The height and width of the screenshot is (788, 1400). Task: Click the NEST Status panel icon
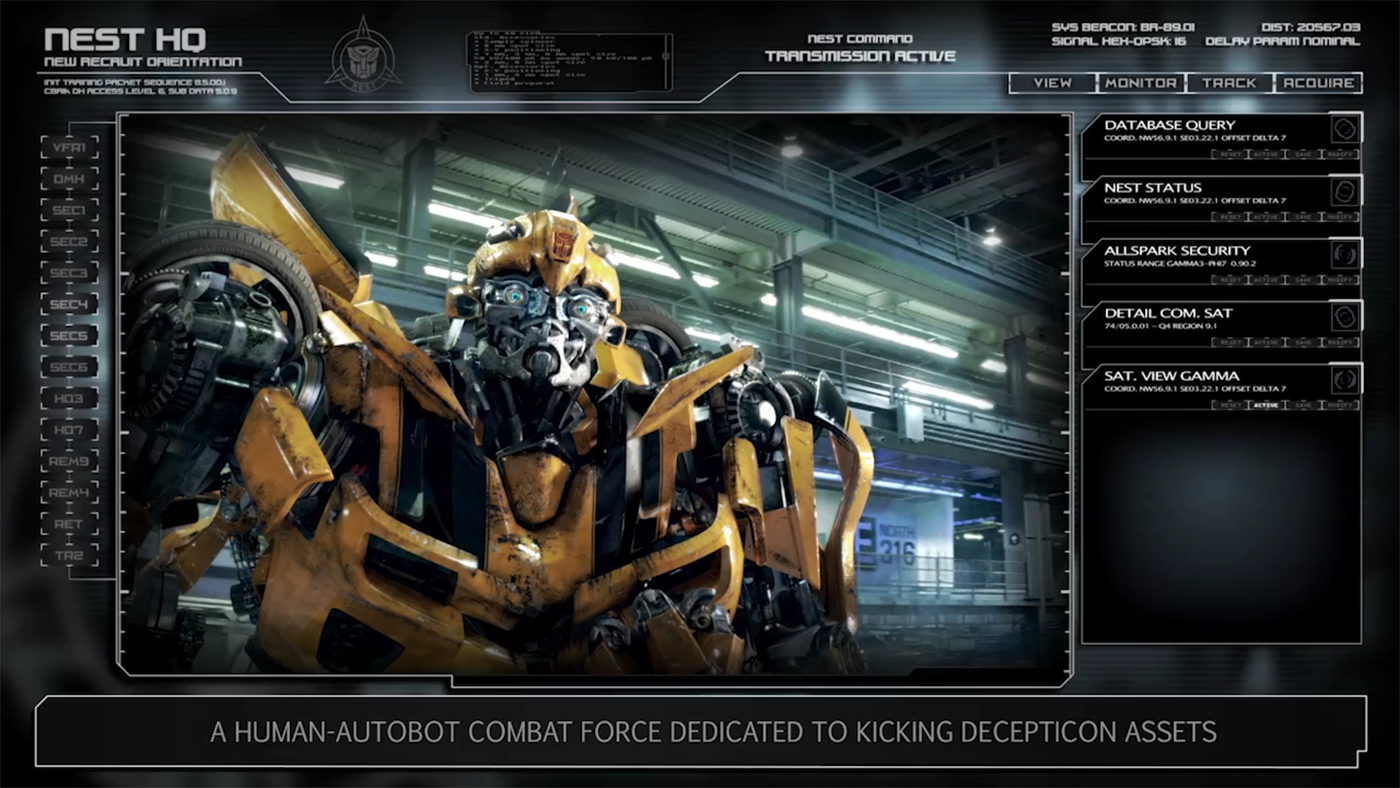1345,191
